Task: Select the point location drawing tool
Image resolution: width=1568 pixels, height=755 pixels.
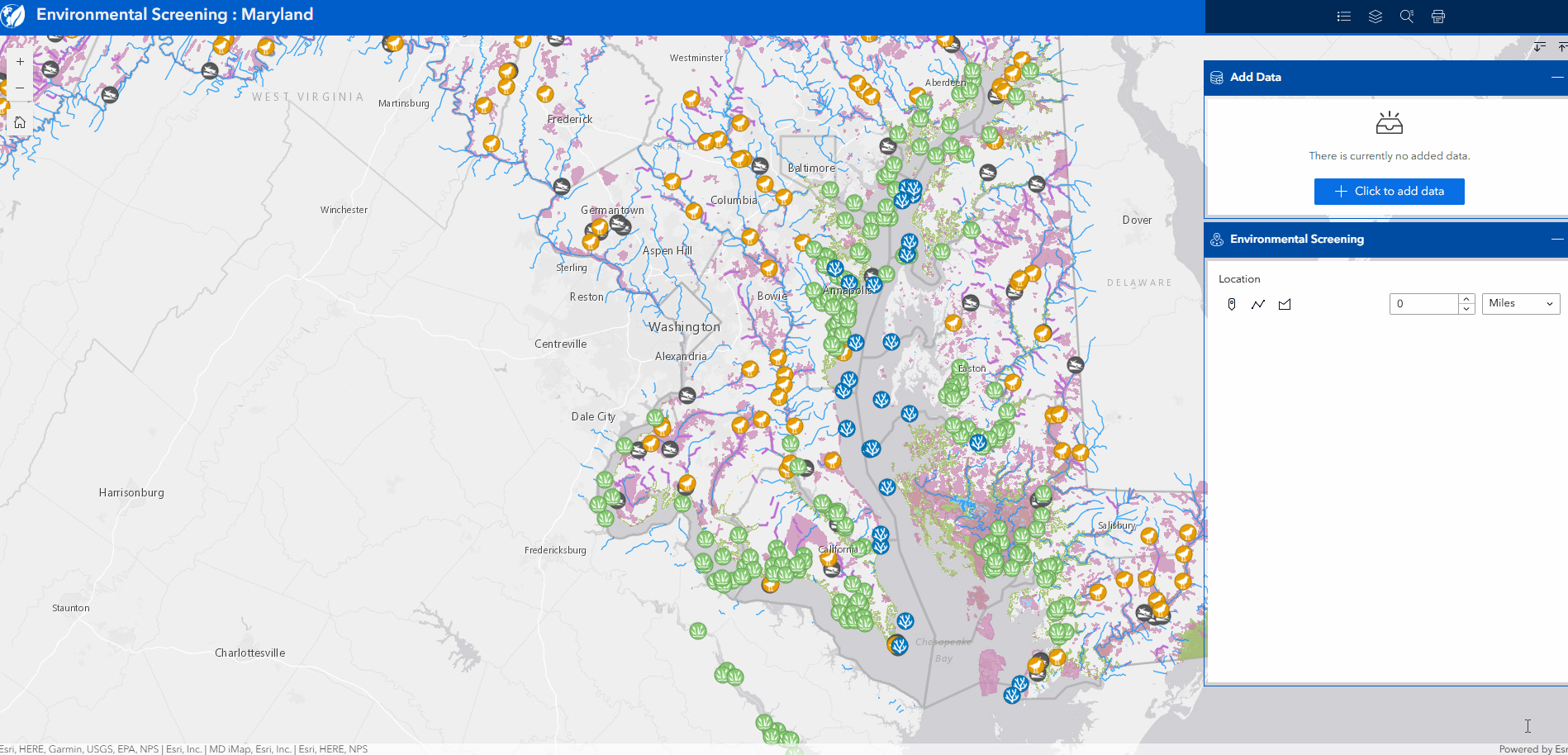Action: coord(1232,304)
